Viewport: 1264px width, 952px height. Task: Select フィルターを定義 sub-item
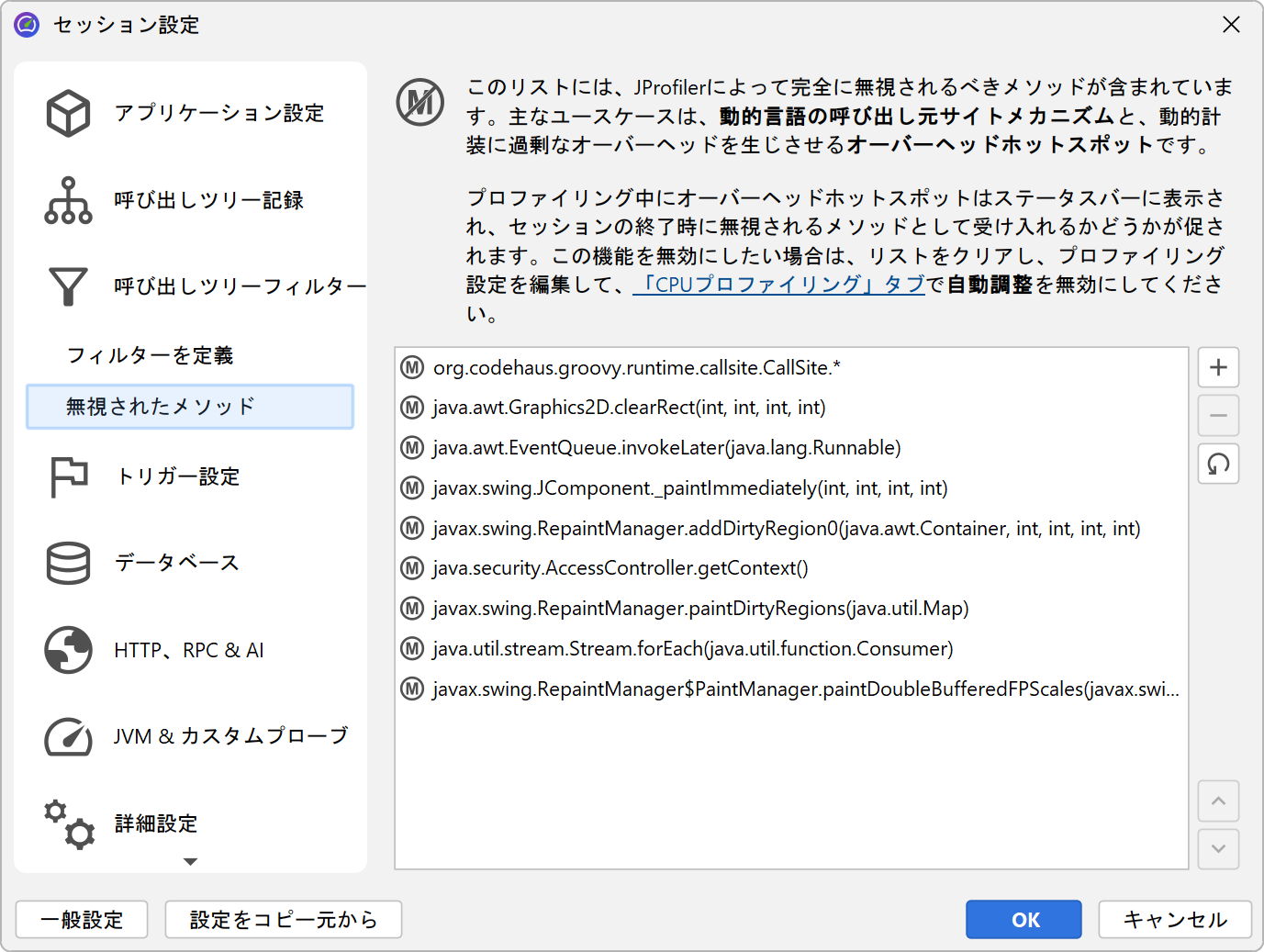pos(150,355)
